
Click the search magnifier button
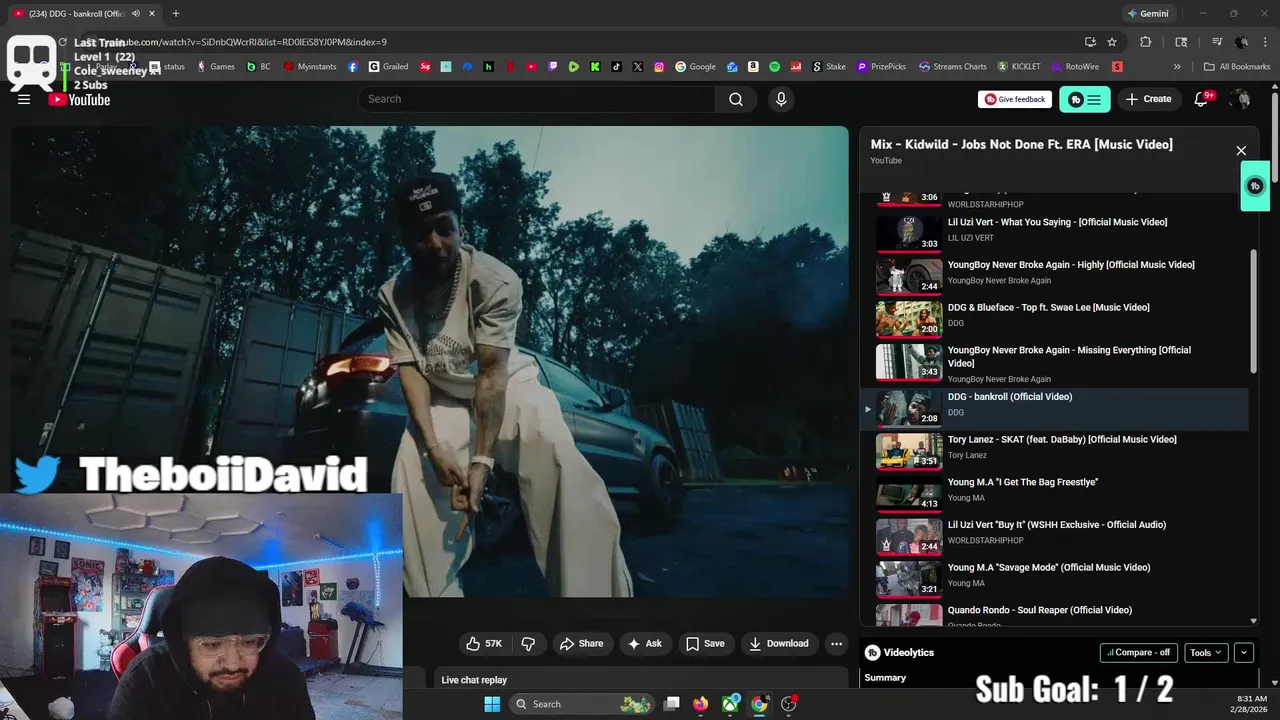click(736, 99)
